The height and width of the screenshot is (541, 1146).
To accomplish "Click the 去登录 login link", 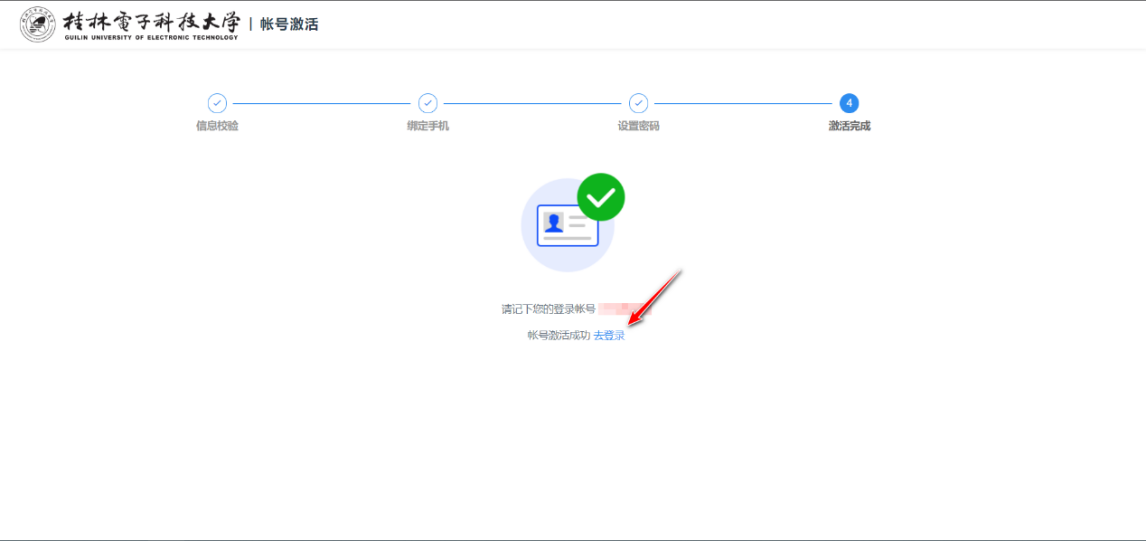I will click(609, 336).
